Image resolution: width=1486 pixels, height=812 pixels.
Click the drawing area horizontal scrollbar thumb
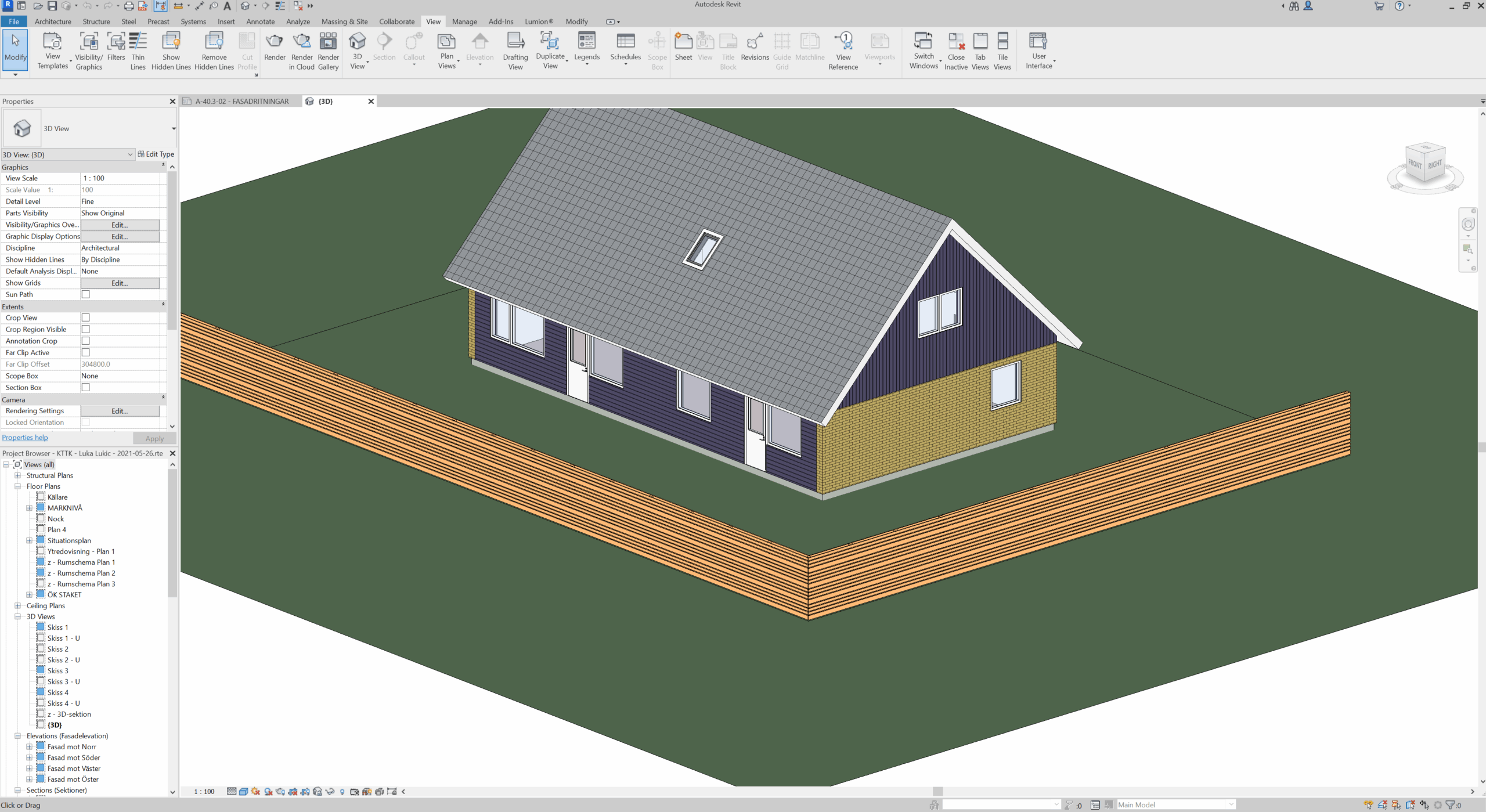pos(937,791)
